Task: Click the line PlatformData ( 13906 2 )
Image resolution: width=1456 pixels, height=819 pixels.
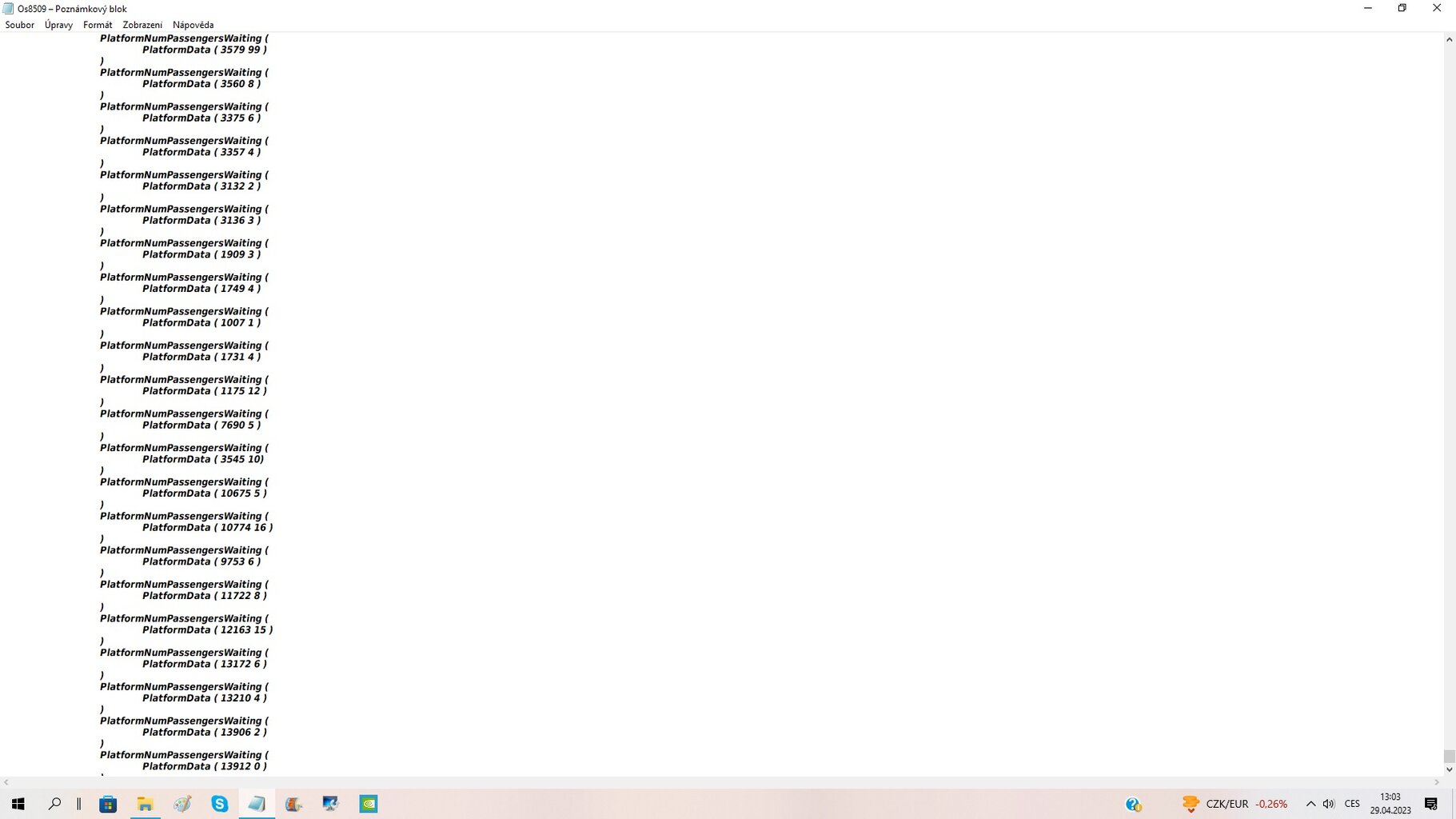Action: 205,733
